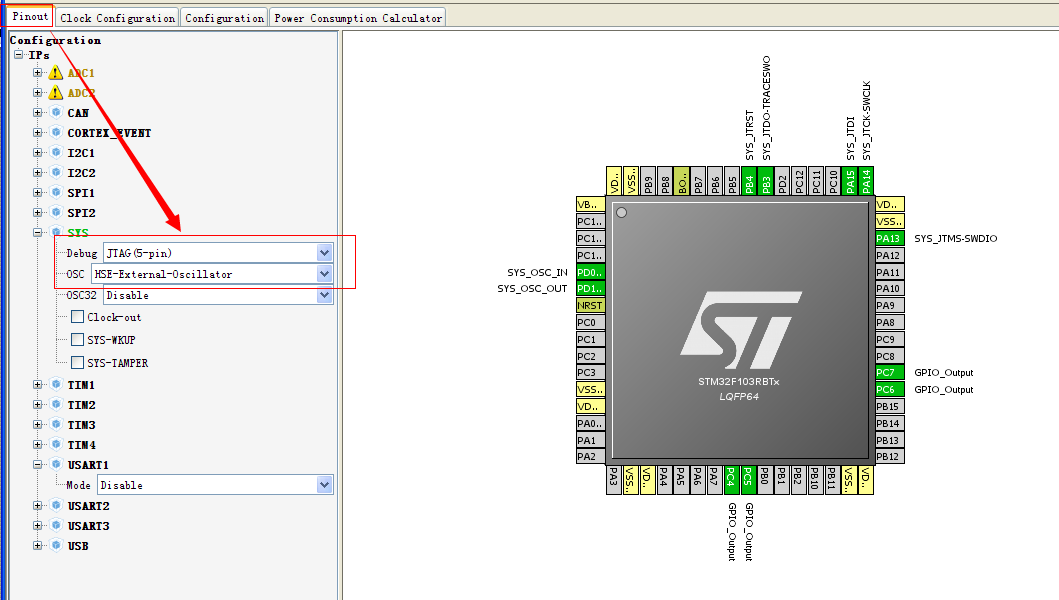The image size is (1059, 600).
Task: Select pin PC7 on the chip
Action: point(889,373)
